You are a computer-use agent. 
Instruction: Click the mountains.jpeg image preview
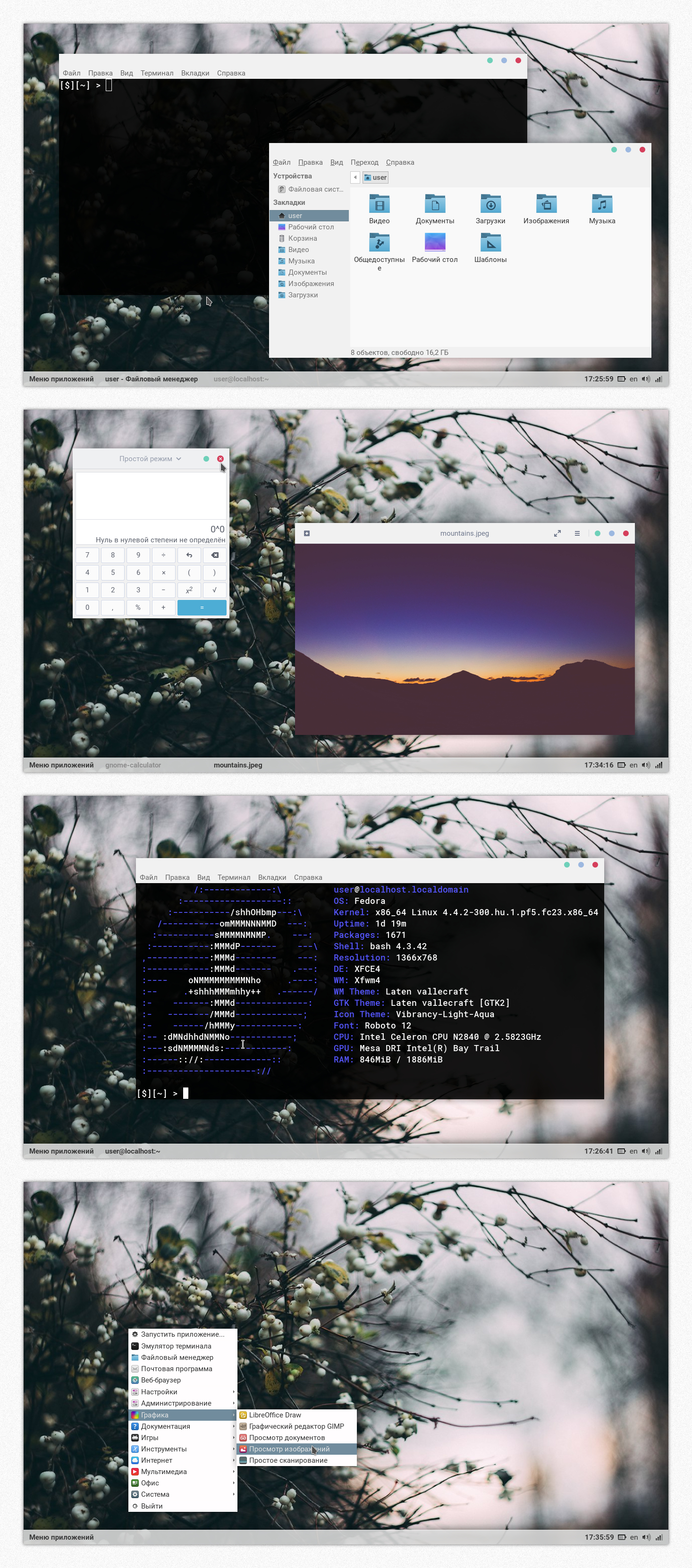tap(464, 639)
